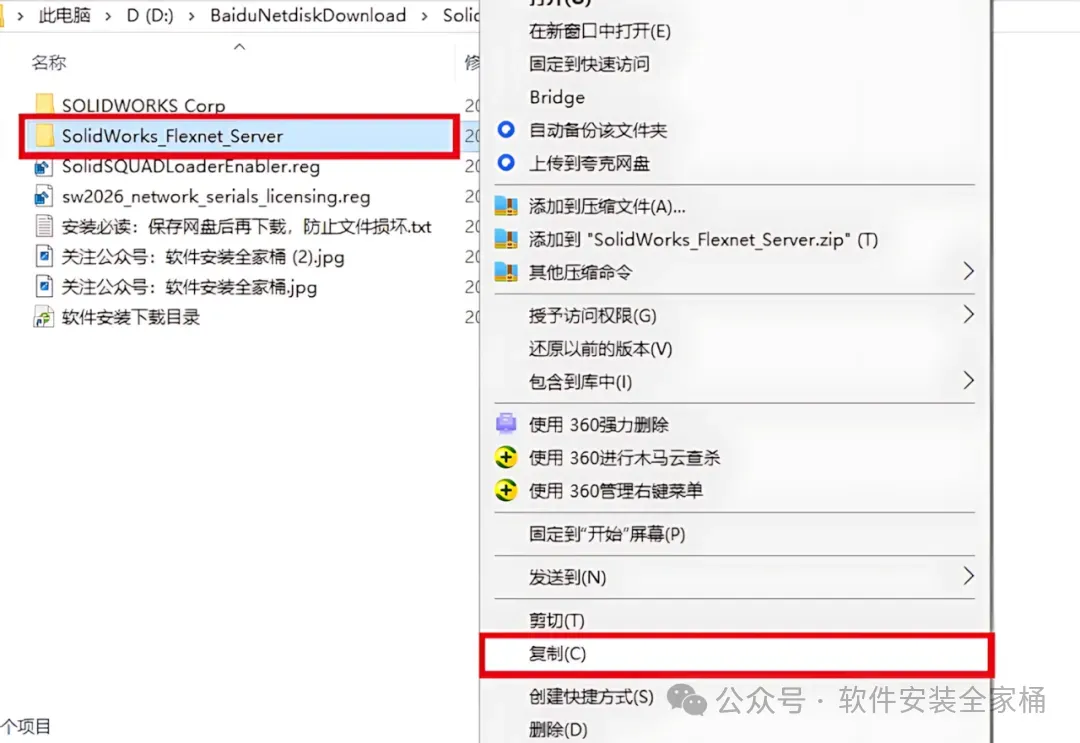Select the 安装必读 text file icon
The height and width of the screenshot is (743, 1080).
pos(43,227)
